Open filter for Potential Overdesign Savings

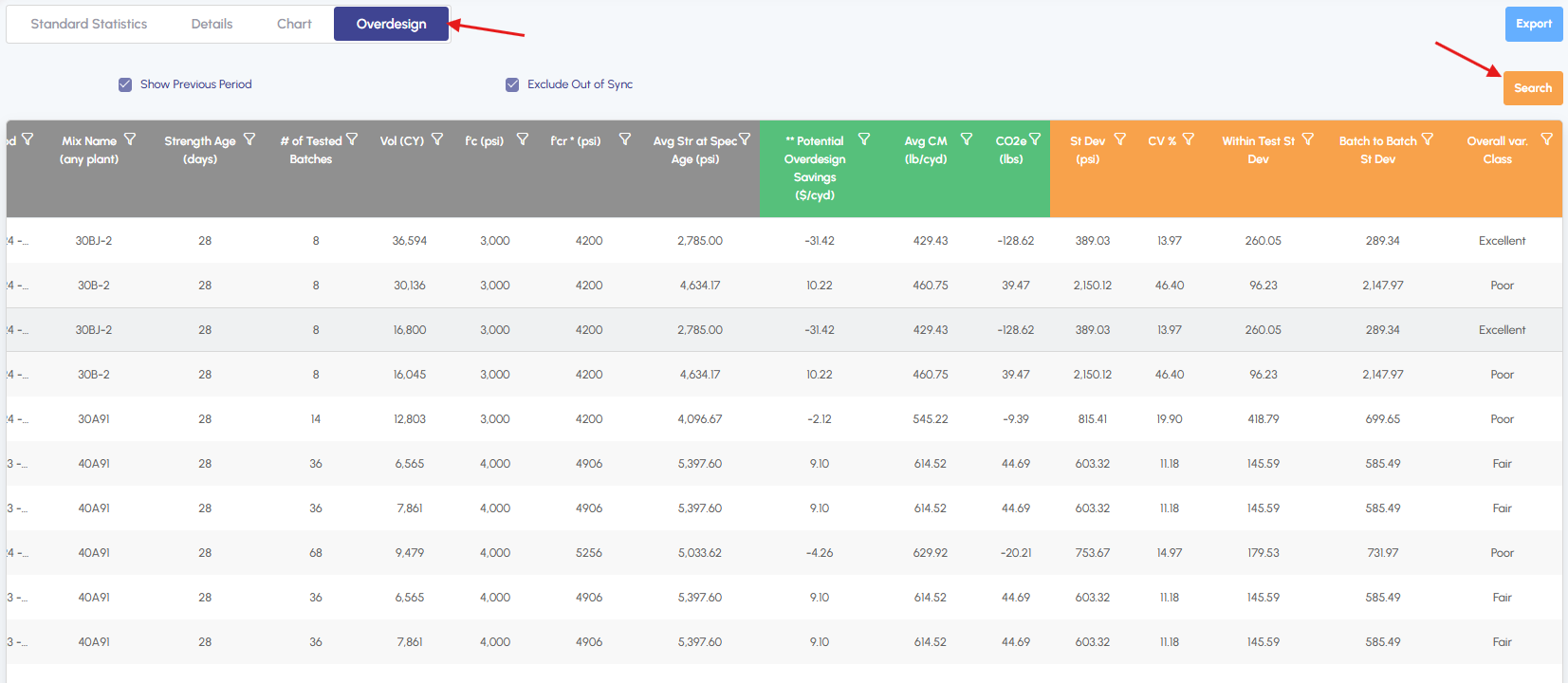tap(864, 139)
